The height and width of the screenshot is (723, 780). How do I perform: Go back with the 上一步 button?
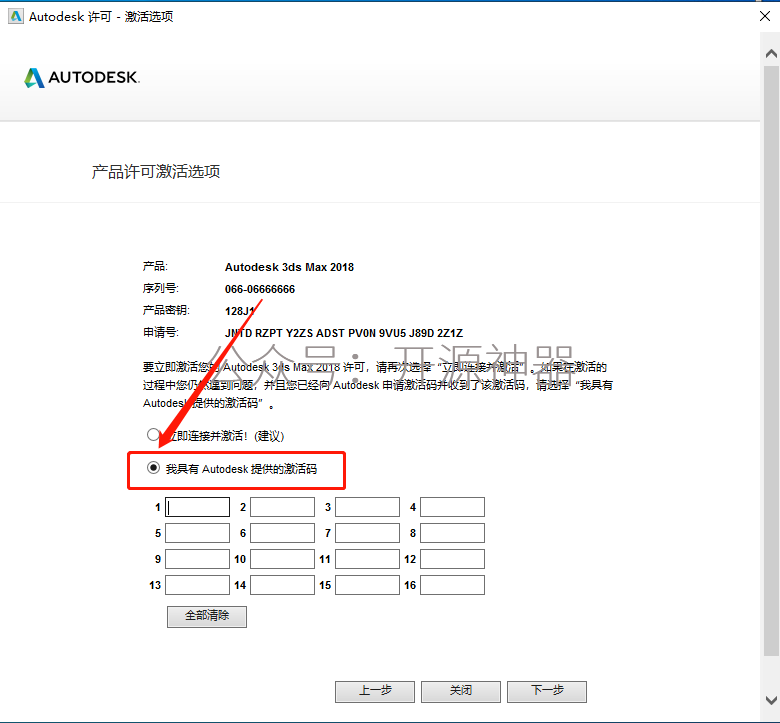pyautogui.click(x=375, y=692)
